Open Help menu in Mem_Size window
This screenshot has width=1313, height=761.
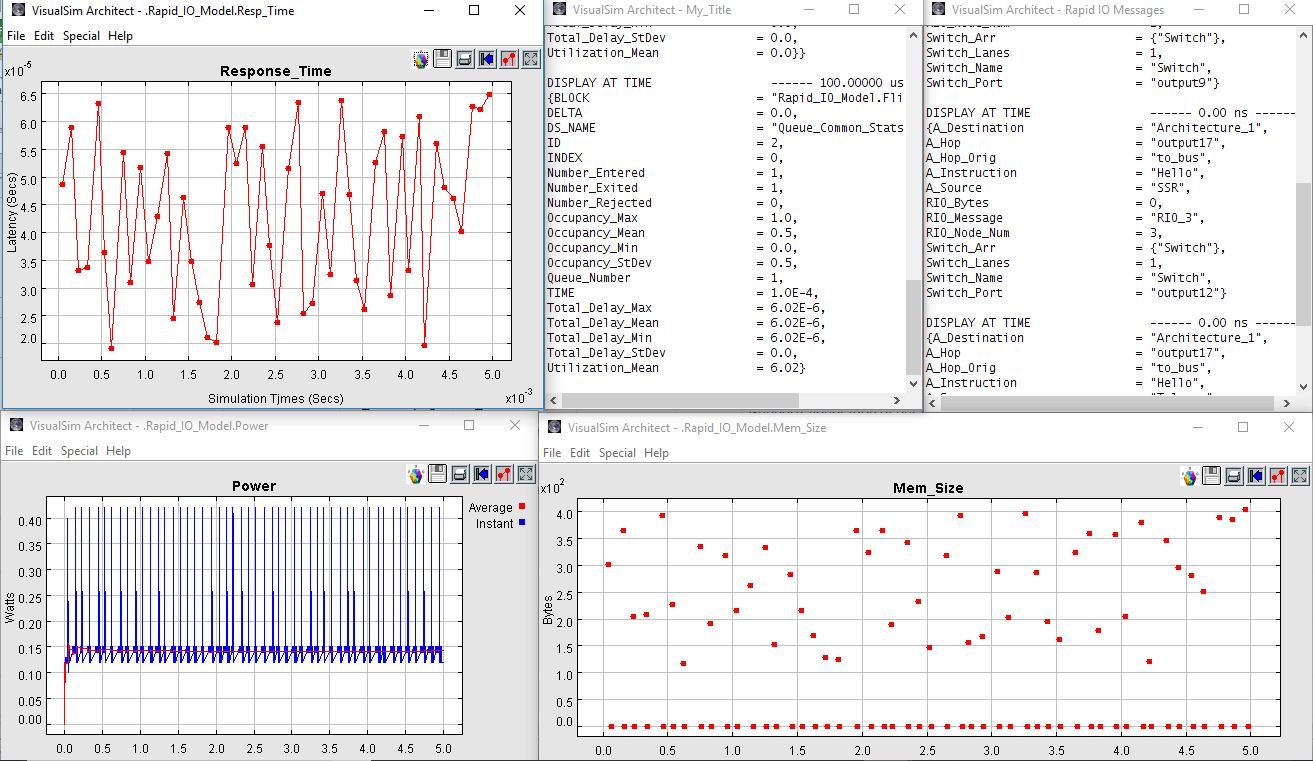(x=656, y=453)
